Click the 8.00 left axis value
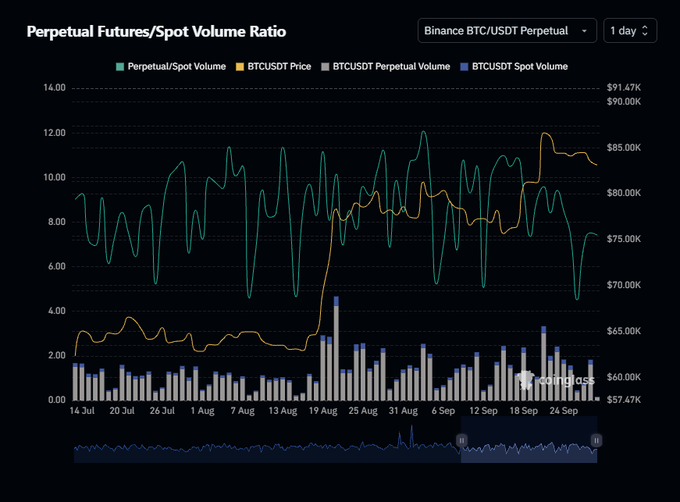This screenshot has height=502, width=680. pyautogui.click(x=57, y=222)
